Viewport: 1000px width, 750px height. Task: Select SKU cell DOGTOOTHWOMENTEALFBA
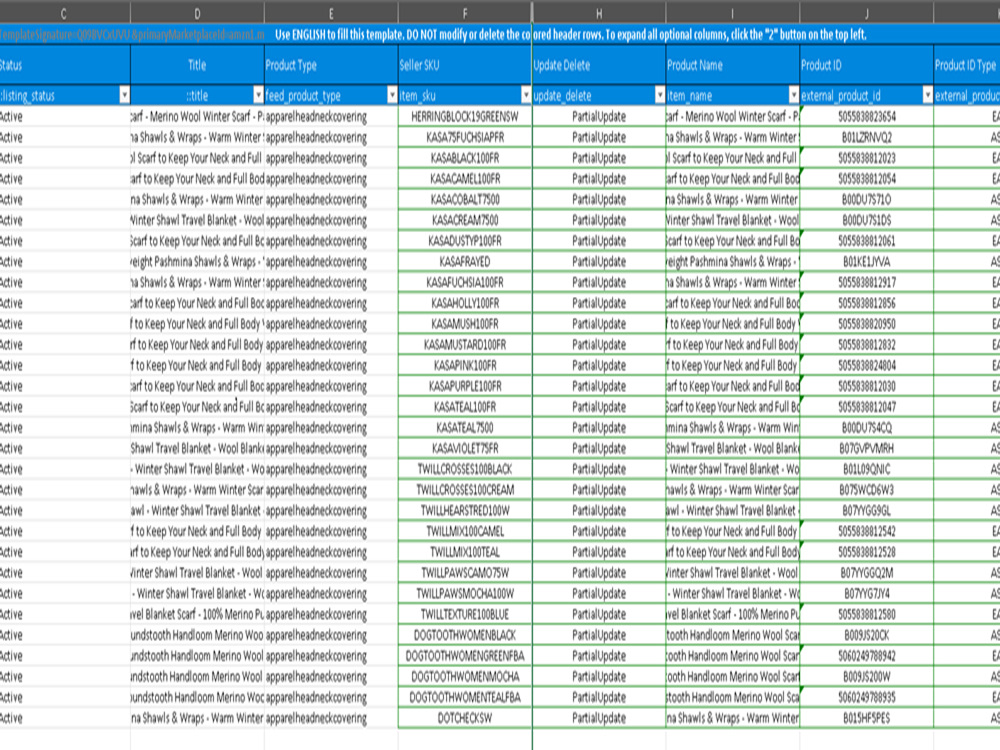465,696
